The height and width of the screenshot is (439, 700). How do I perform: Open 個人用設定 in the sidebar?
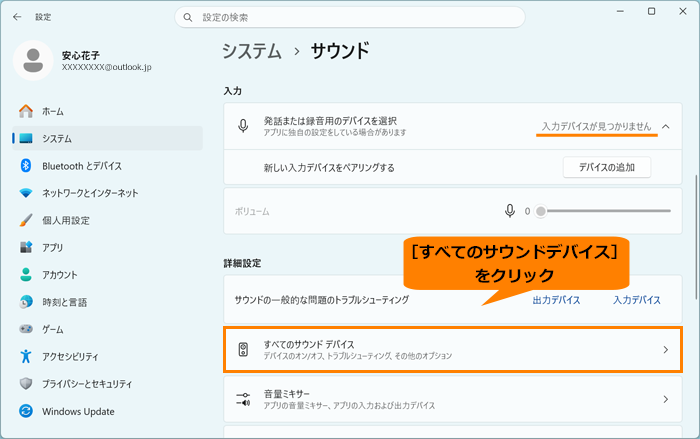pyautogui.click(x=107, y=220)
